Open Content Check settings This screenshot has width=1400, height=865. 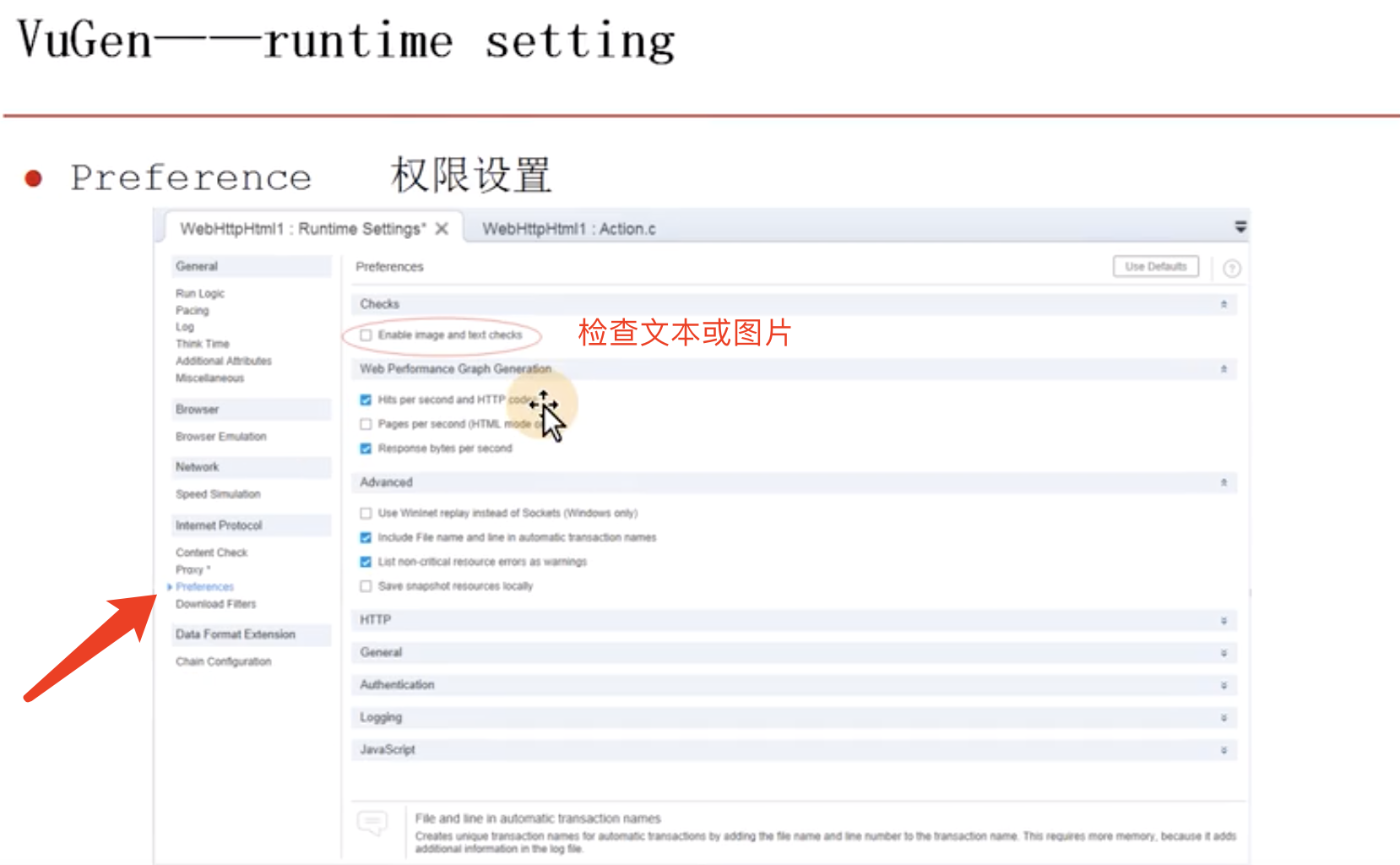pos(212,552)
